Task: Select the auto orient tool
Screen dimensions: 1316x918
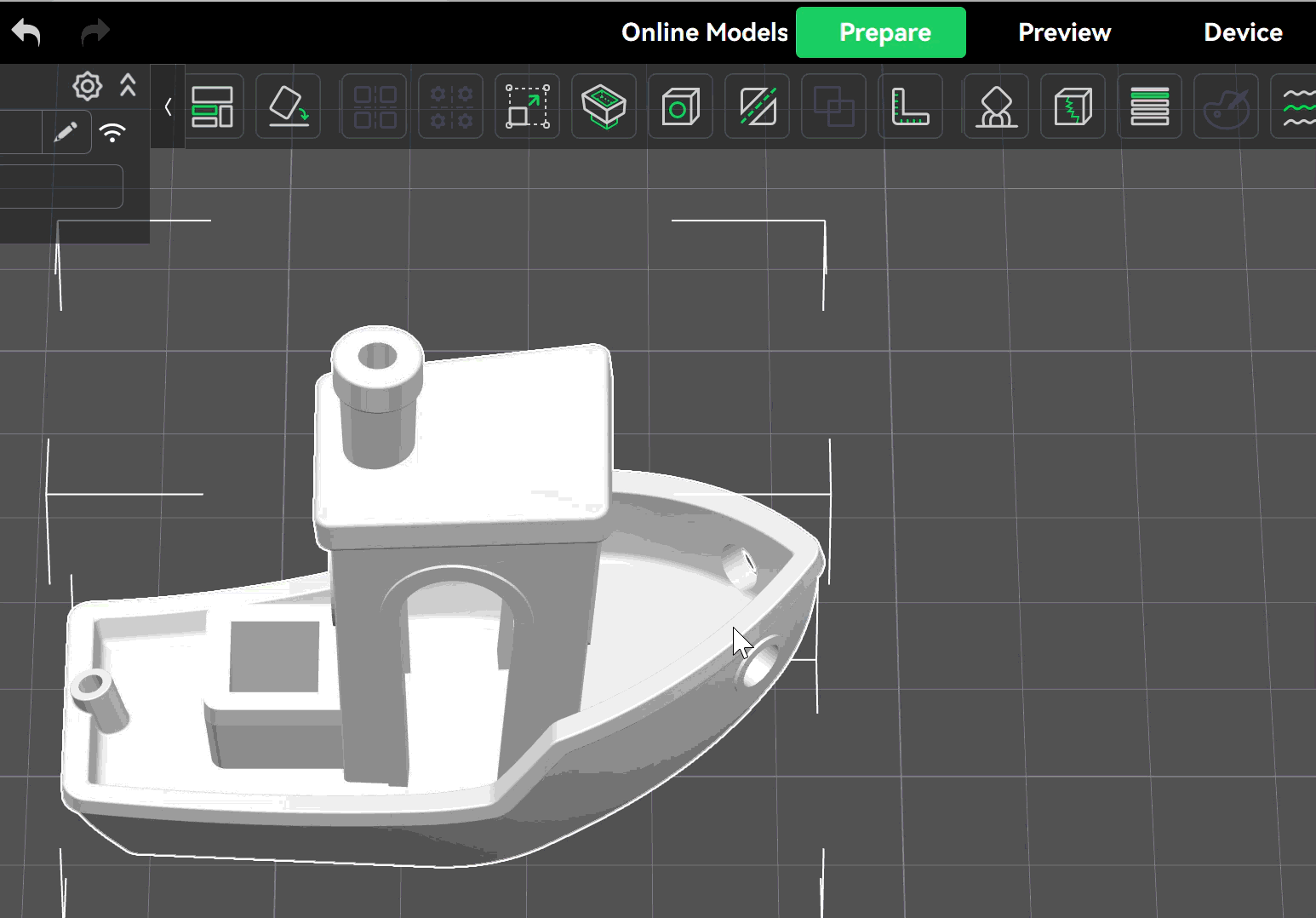Action: 289,107
